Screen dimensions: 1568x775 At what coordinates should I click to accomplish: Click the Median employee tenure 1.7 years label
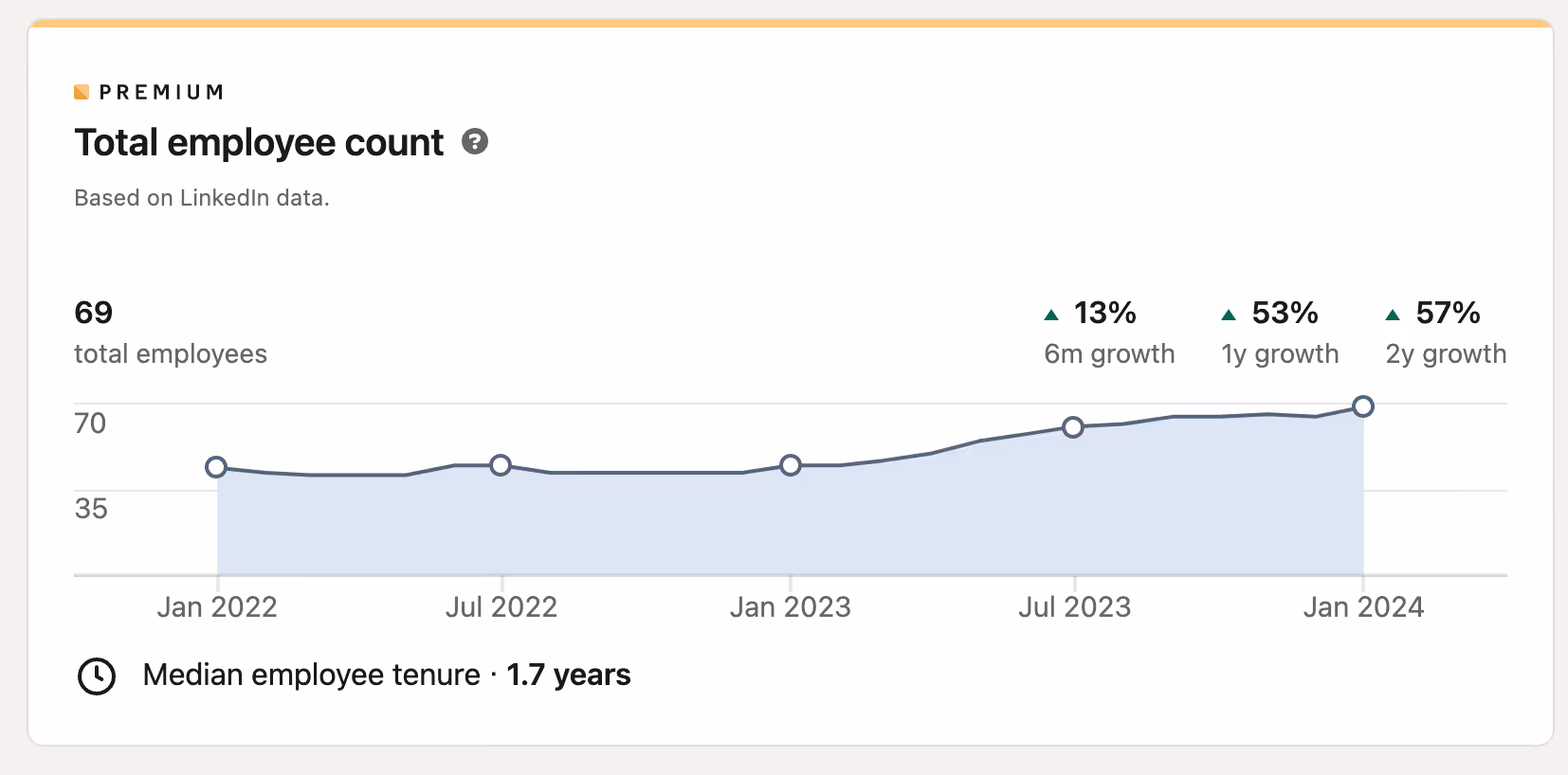click(x=385, y=675)
